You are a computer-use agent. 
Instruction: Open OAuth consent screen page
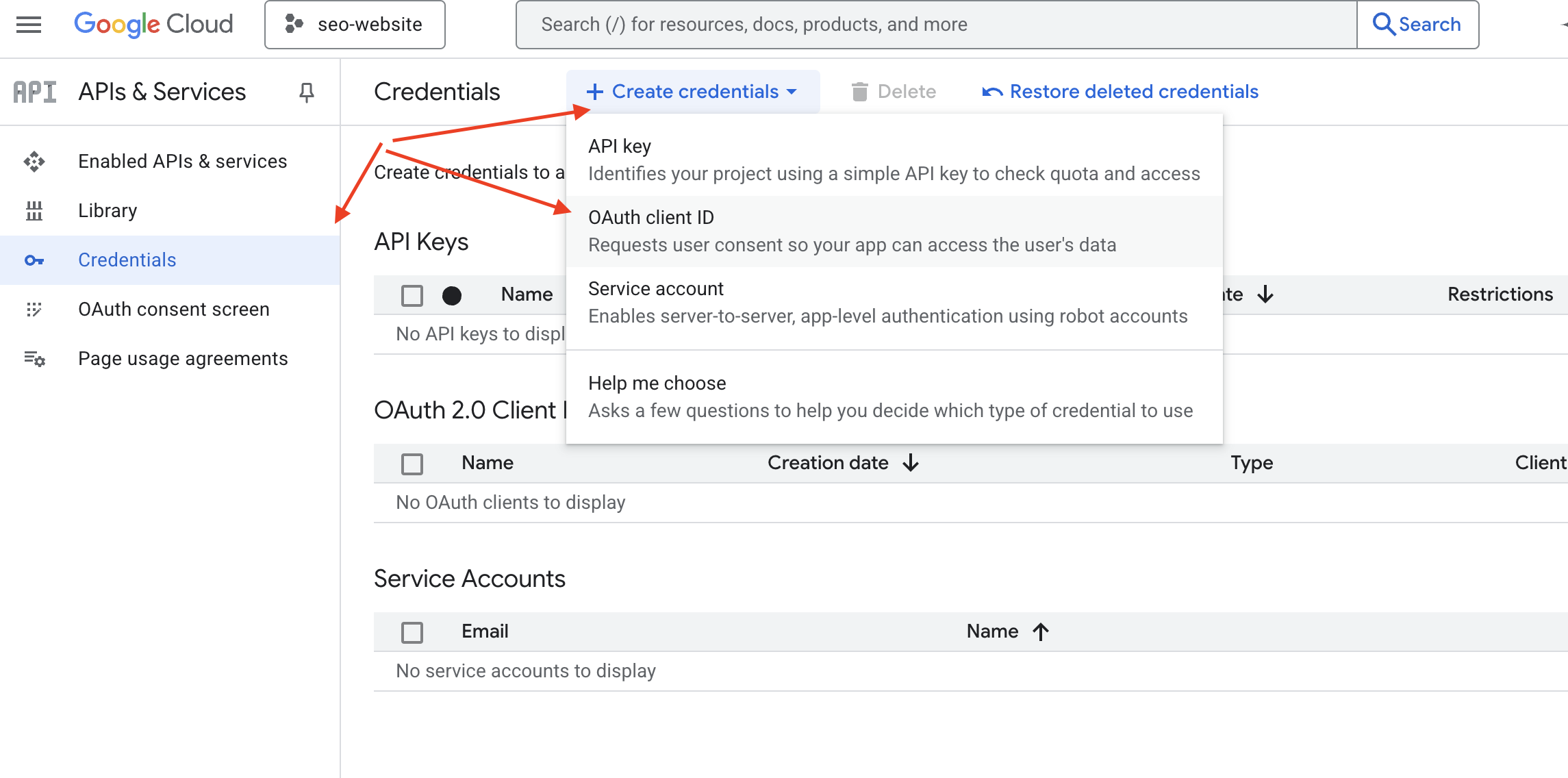[x=170, y=310]
